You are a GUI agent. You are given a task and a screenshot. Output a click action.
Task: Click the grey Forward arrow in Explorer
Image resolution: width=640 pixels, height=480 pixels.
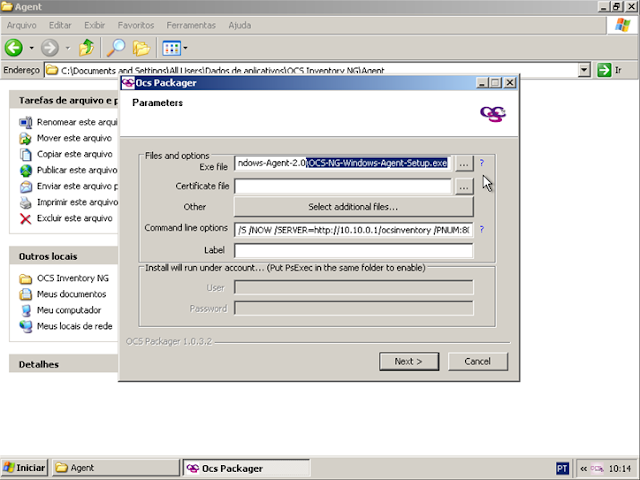pyautogui.click(x=50, y=48)
